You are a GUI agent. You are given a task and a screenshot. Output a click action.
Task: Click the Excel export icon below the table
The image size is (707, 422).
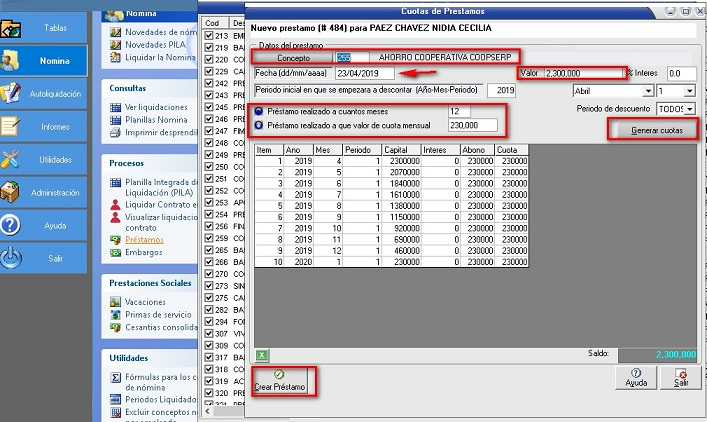[x=262, y=354]
